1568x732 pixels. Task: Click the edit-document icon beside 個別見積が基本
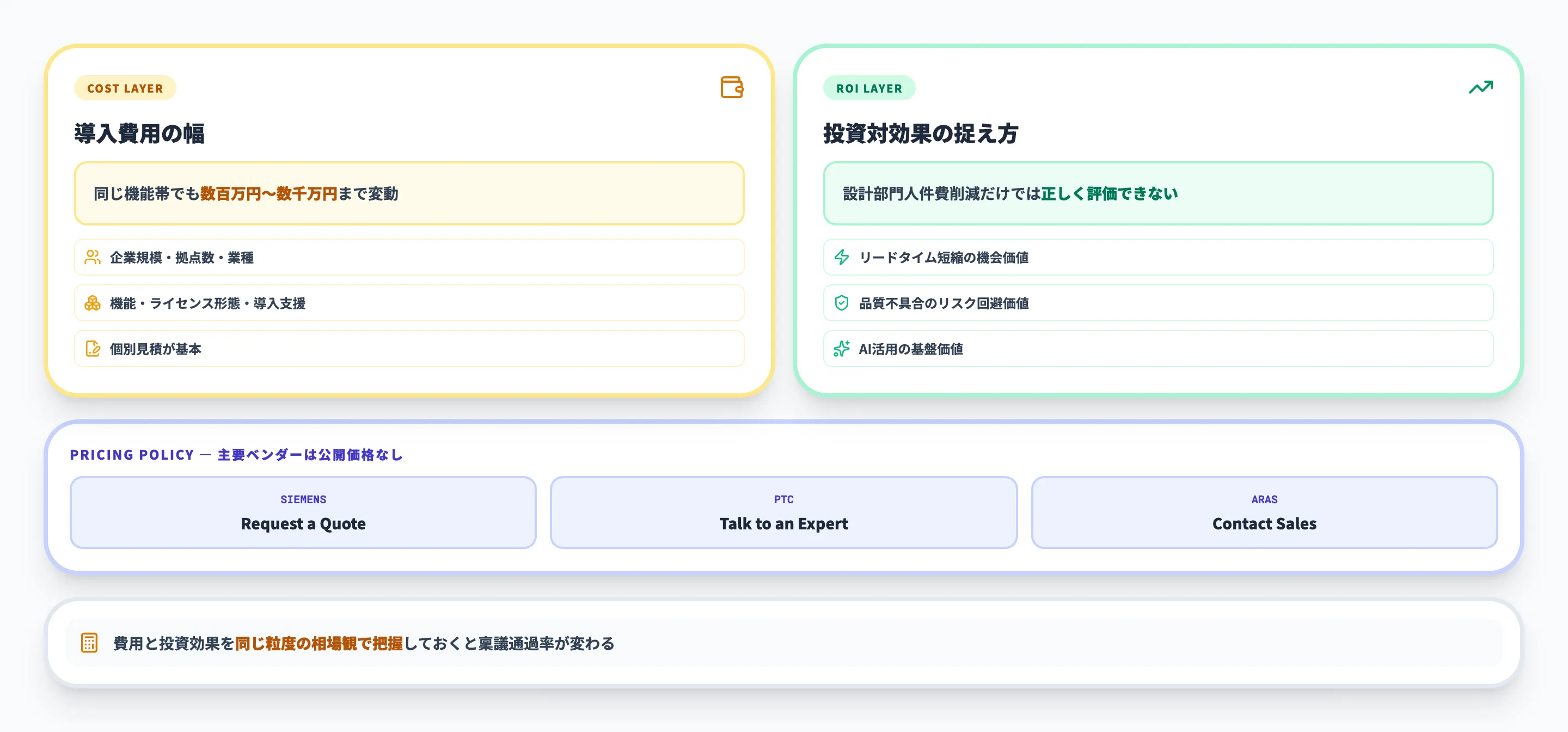(93, 349)
